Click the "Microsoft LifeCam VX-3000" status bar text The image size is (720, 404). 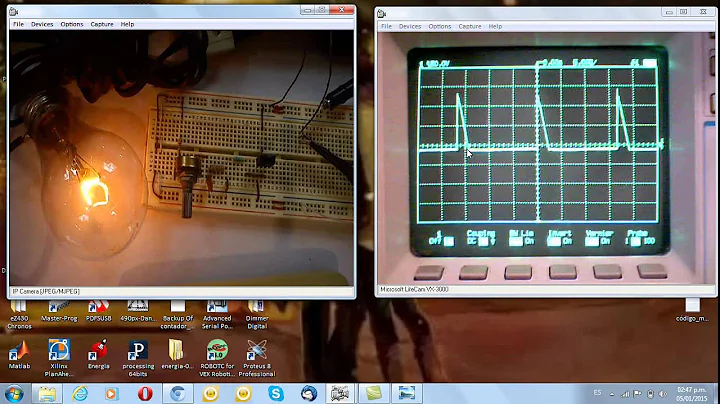pyautogui.click(x=414, y=290)
